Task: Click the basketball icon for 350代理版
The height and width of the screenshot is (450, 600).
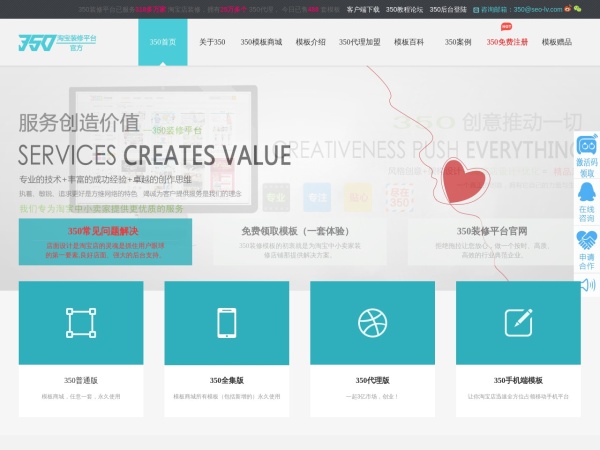Action: (x=372, y=323)
